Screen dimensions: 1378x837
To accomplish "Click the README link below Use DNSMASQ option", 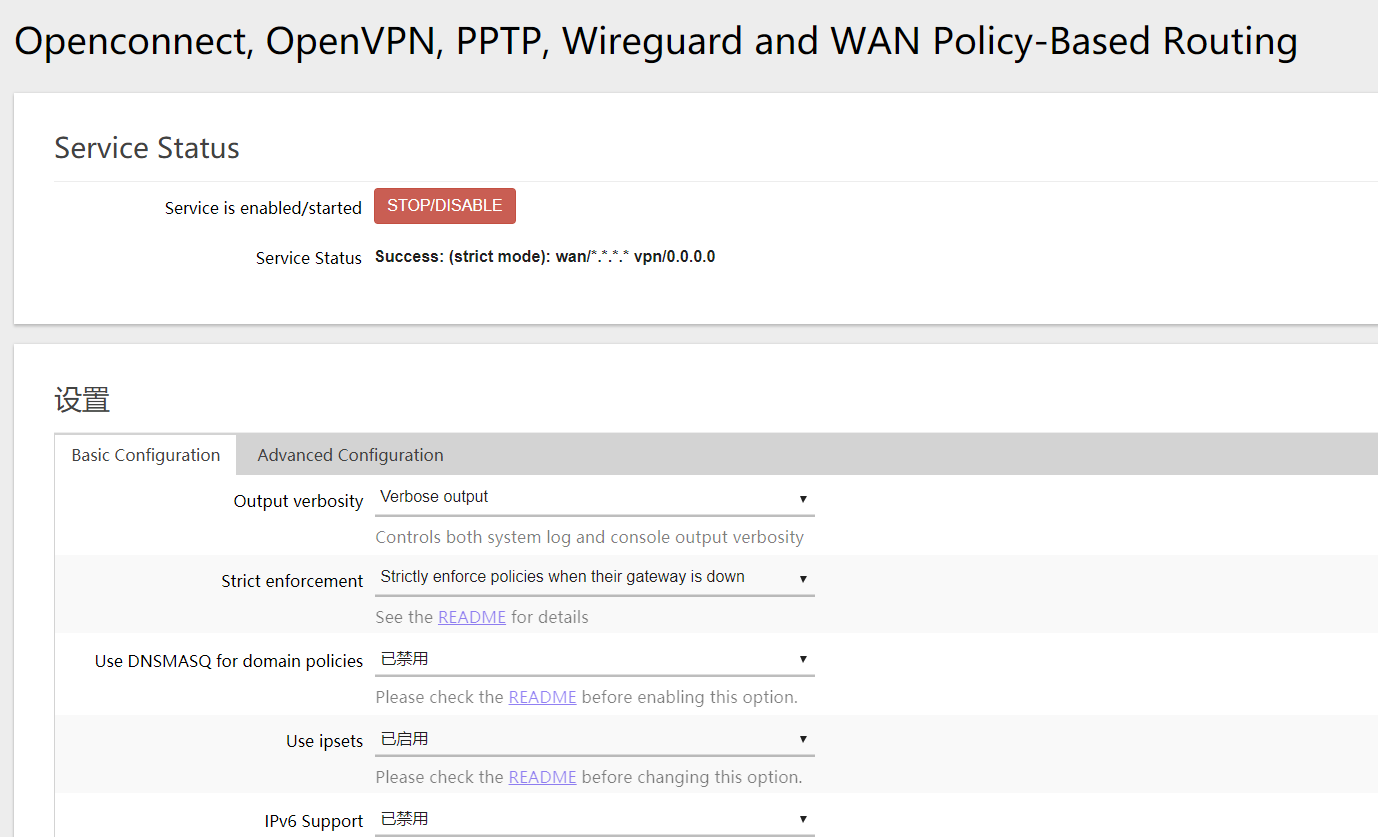I will point(542,696).
